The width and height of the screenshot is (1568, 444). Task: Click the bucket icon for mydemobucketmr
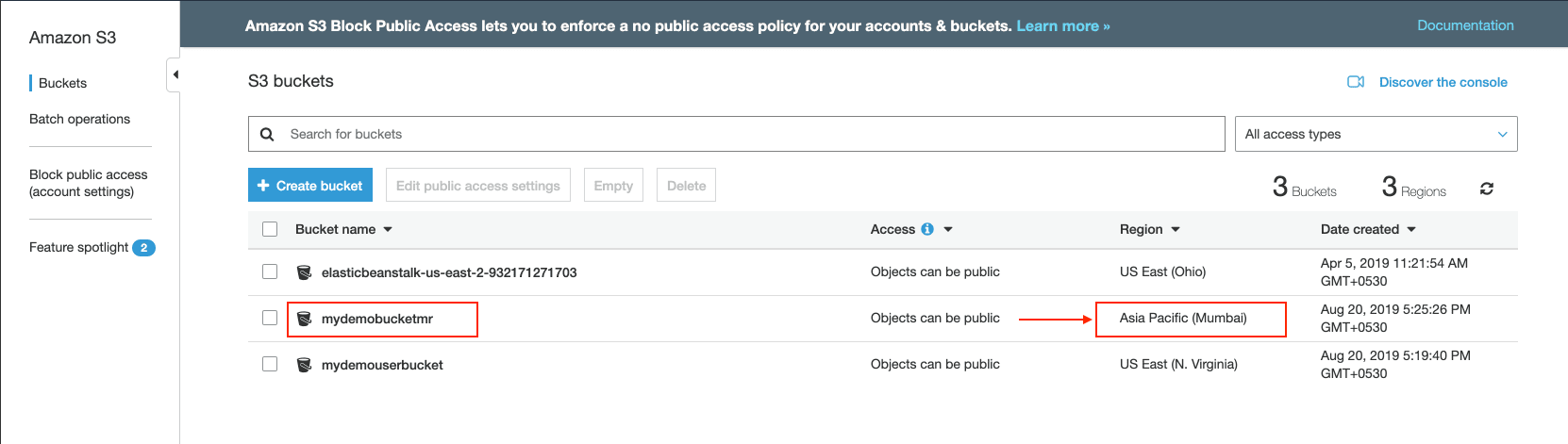pos(304,319)
